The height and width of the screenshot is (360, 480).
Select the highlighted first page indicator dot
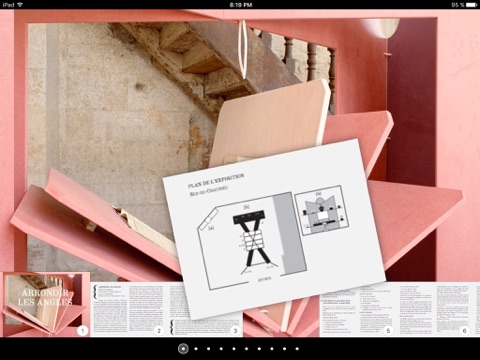(183, 349)
